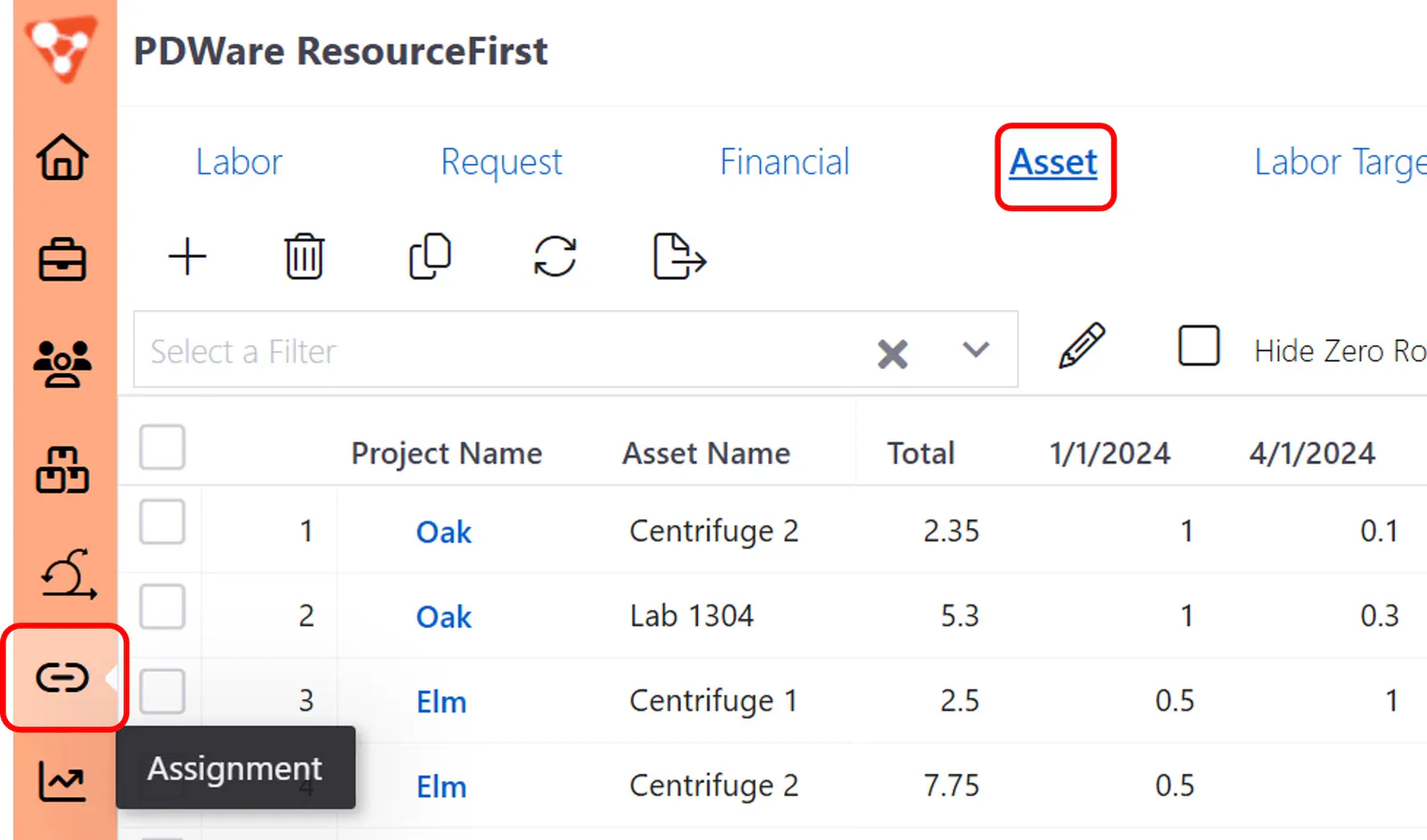This screenshot has height=840, width=1427.
Task: Open Oak project link for Centrifuge 2
Action: click(443, 532)
